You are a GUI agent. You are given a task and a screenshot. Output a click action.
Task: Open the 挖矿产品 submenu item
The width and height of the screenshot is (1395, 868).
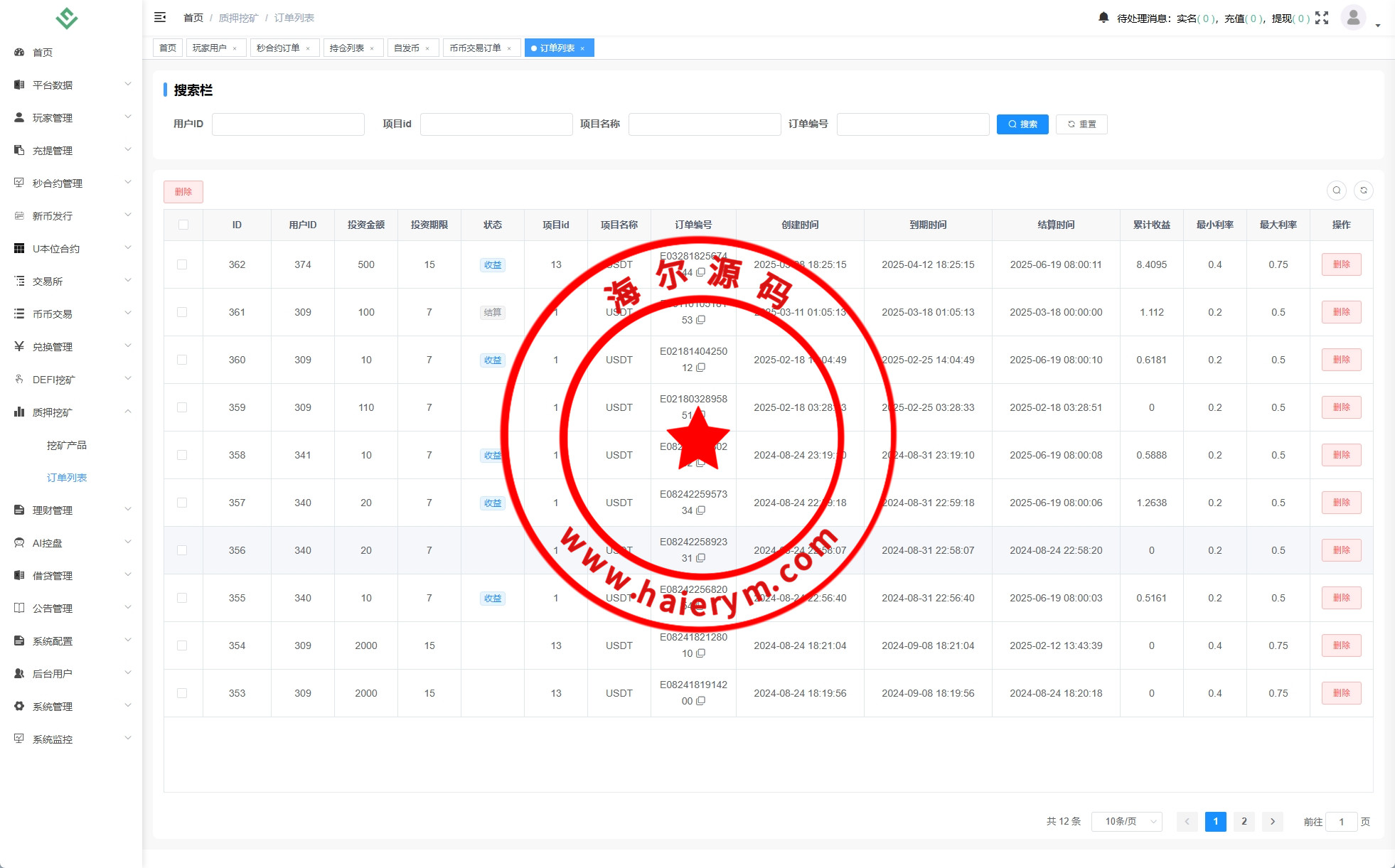tap(67, 445)
